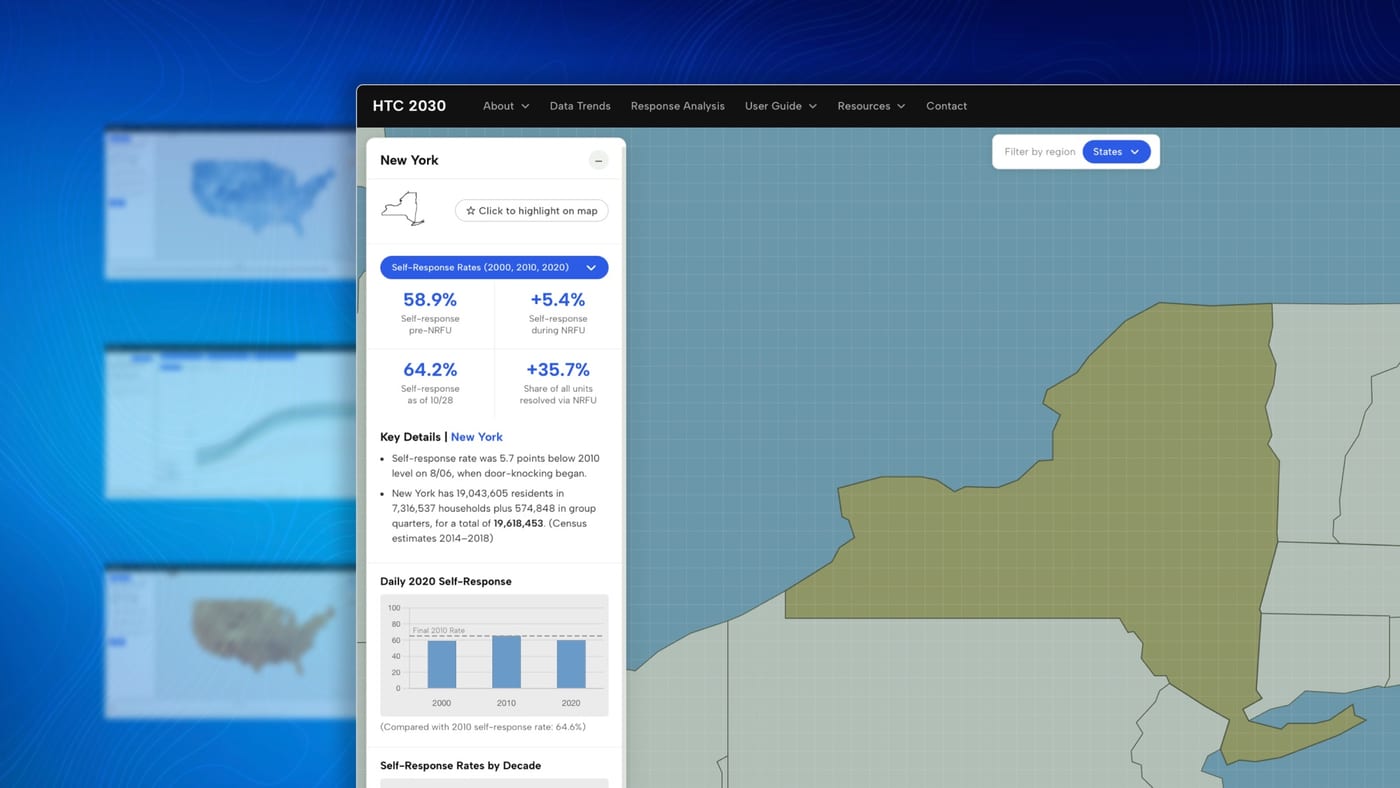Click the 58.9% pre-NRFU self-response value

pos(430,300)
